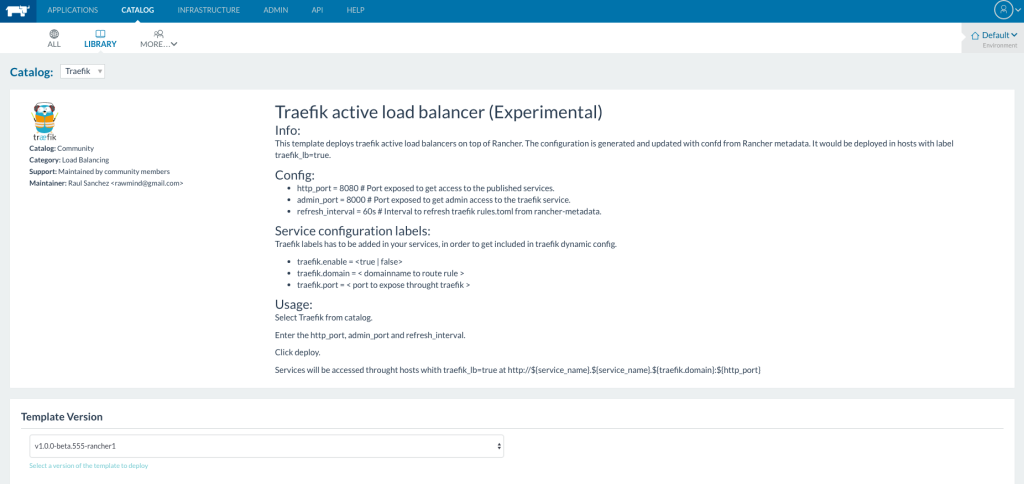
Task: Click the Rancher cow logo
Action: 17,10
